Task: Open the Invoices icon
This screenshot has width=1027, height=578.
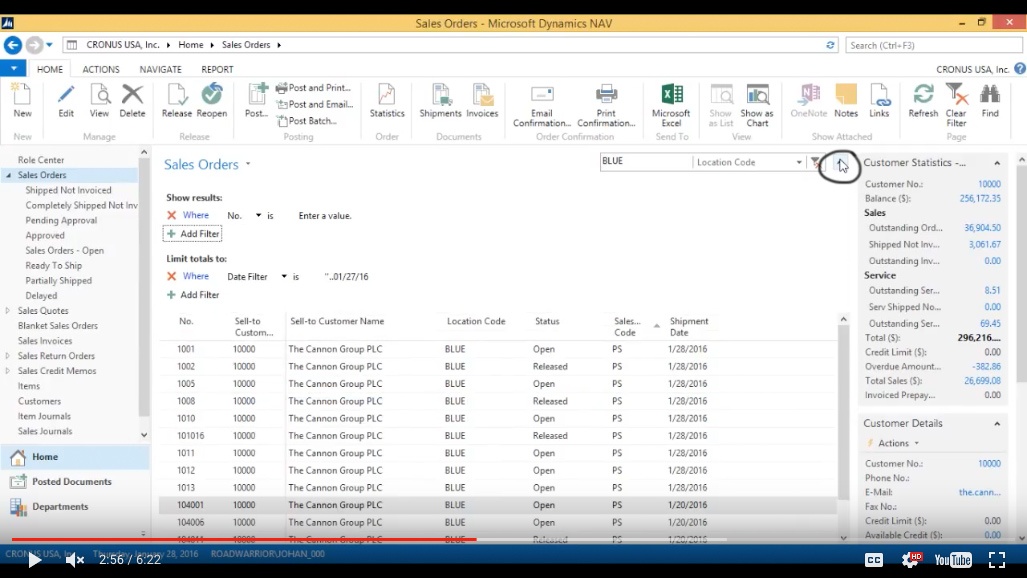Action: [482, 96]
